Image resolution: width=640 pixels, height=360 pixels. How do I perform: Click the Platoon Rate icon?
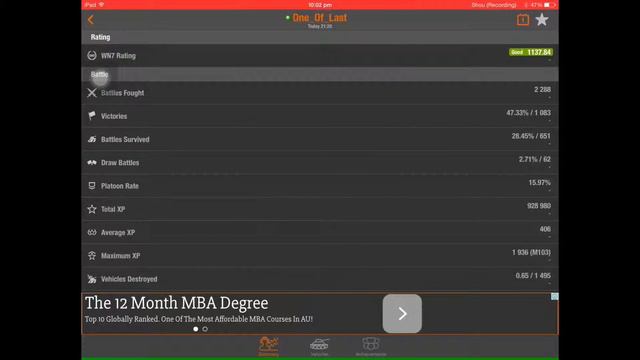pyautogui.click(x=92, y=186)
